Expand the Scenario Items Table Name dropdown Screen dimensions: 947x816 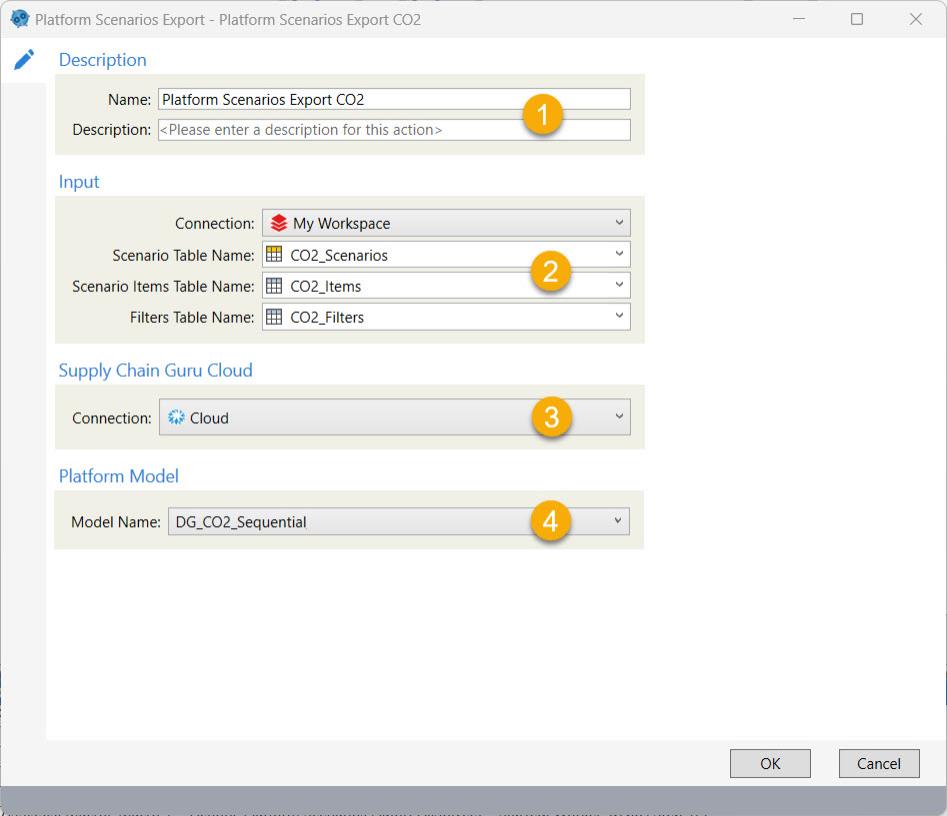[x=619, y=286]
